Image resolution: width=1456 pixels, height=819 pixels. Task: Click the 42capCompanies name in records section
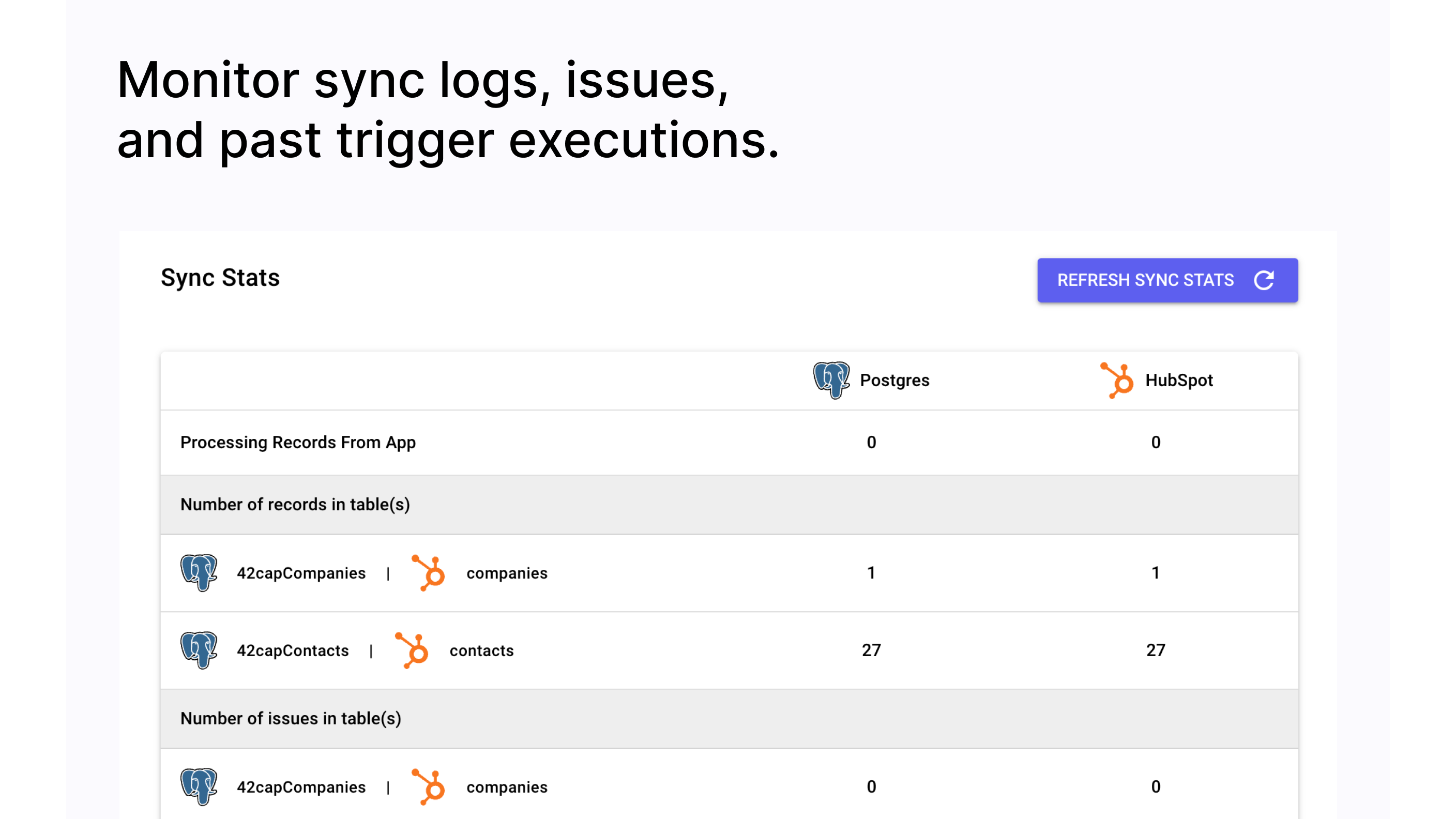(301, 573)
